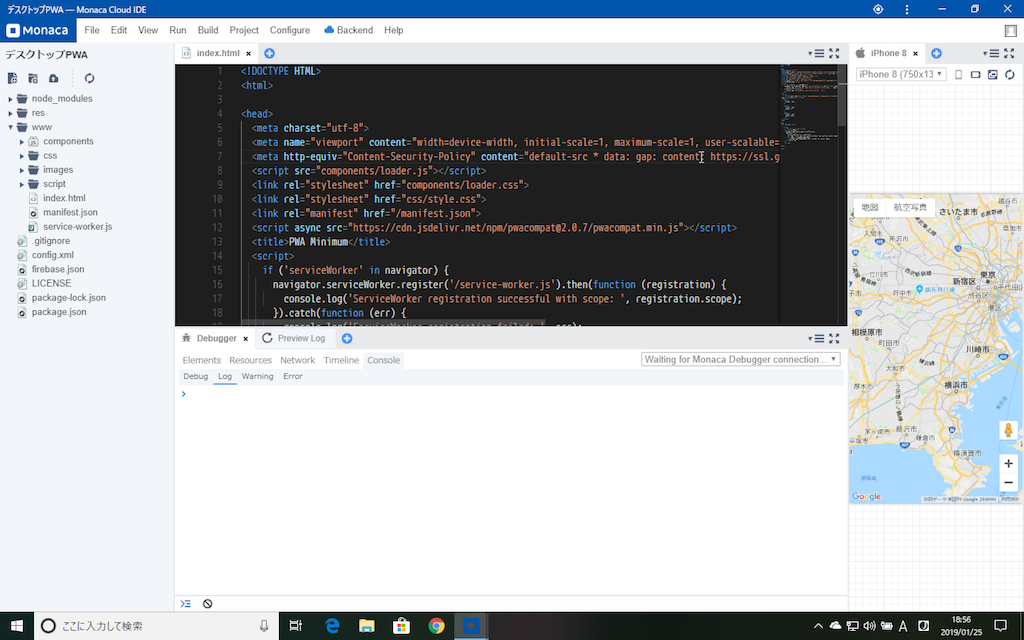Click the new folder icon in project panel
This screenshot has width=1024, height=640.
click(33, 78)
